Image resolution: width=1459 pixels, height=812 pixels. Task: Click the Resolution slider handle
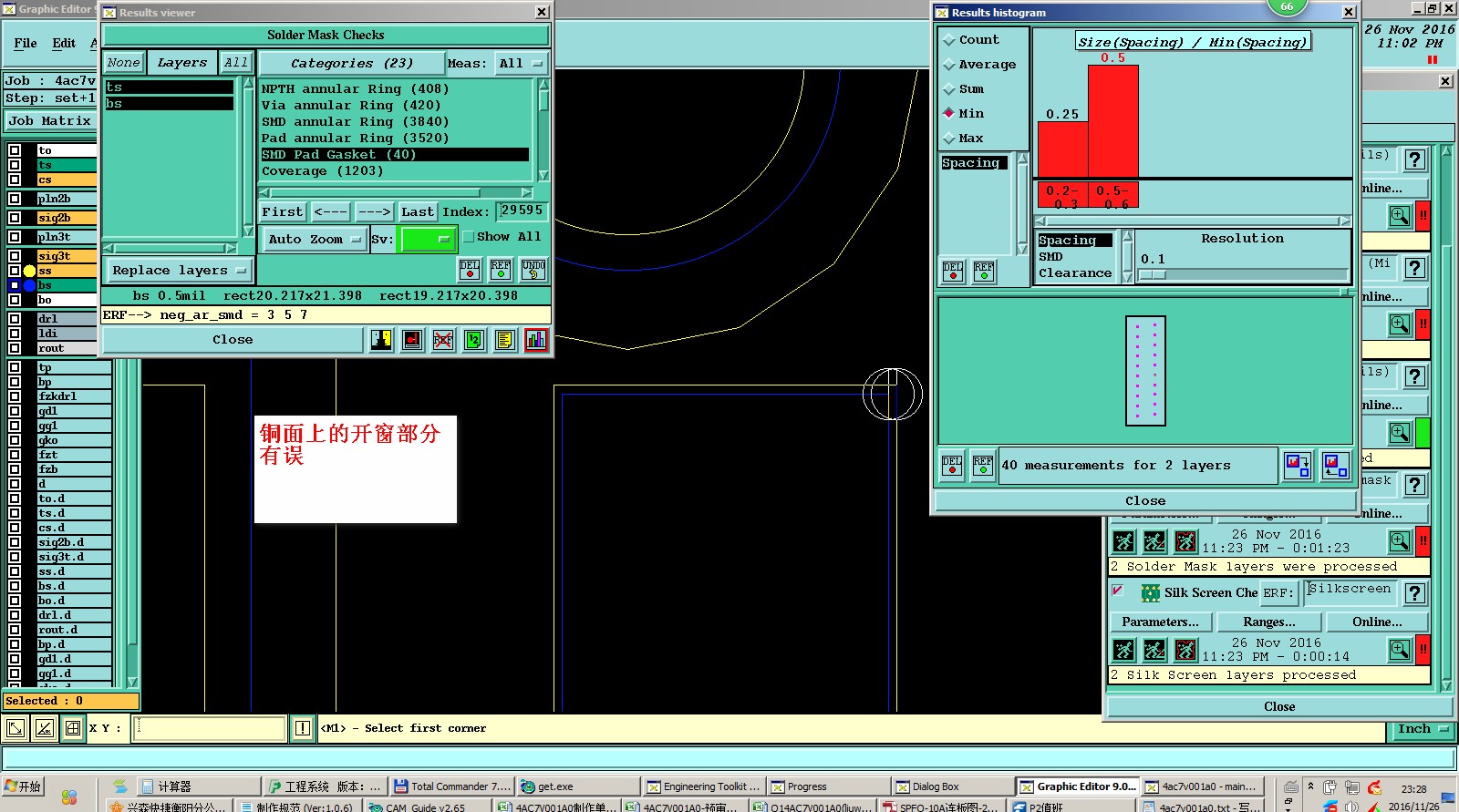pos(1153,274)
